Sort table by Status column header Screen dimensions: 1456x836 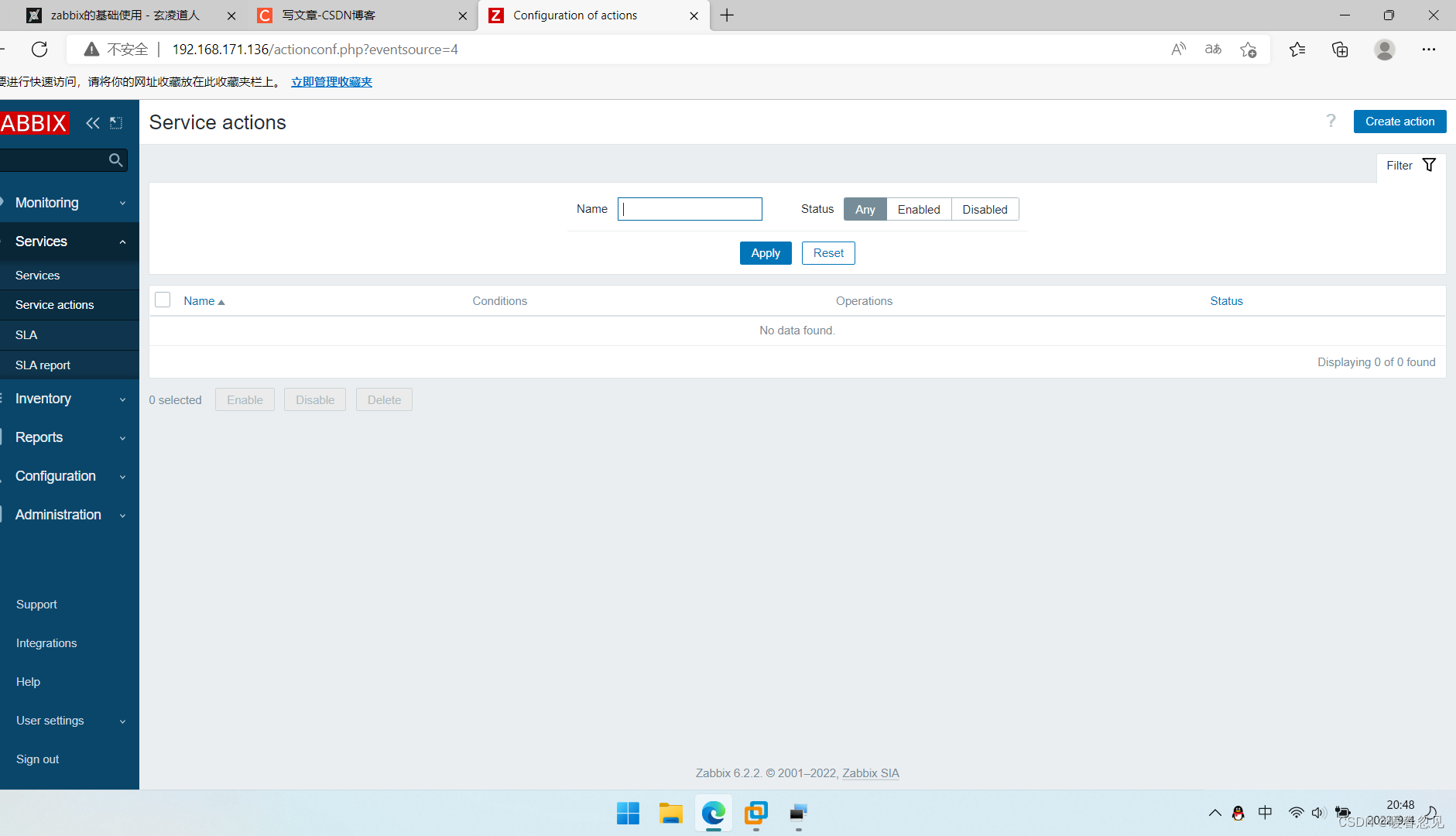pos(1226,301)
